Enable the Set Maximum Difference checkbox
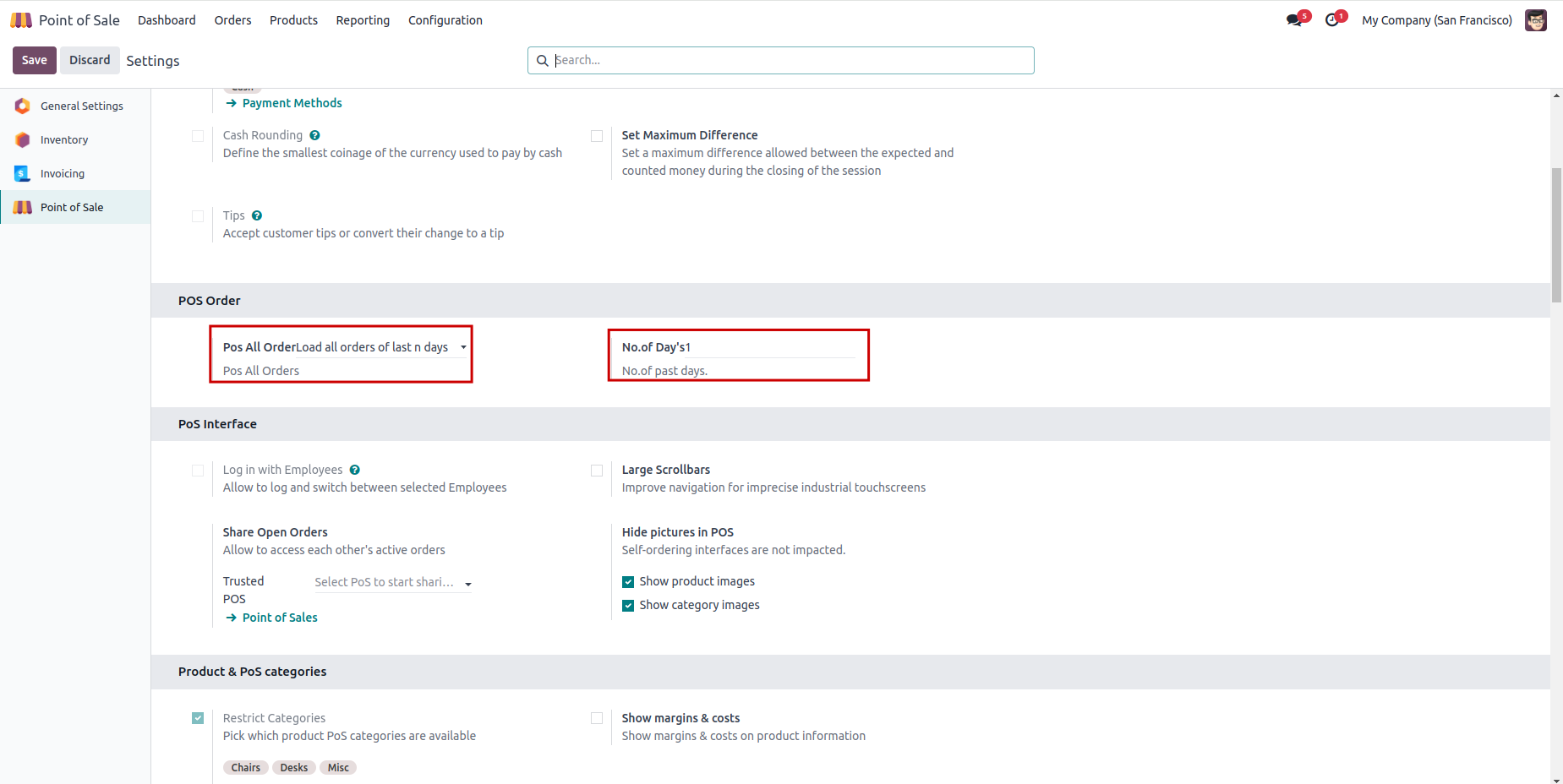This screenshot has height=784, width=1563. pyautogui.click(x=597, y=136)
